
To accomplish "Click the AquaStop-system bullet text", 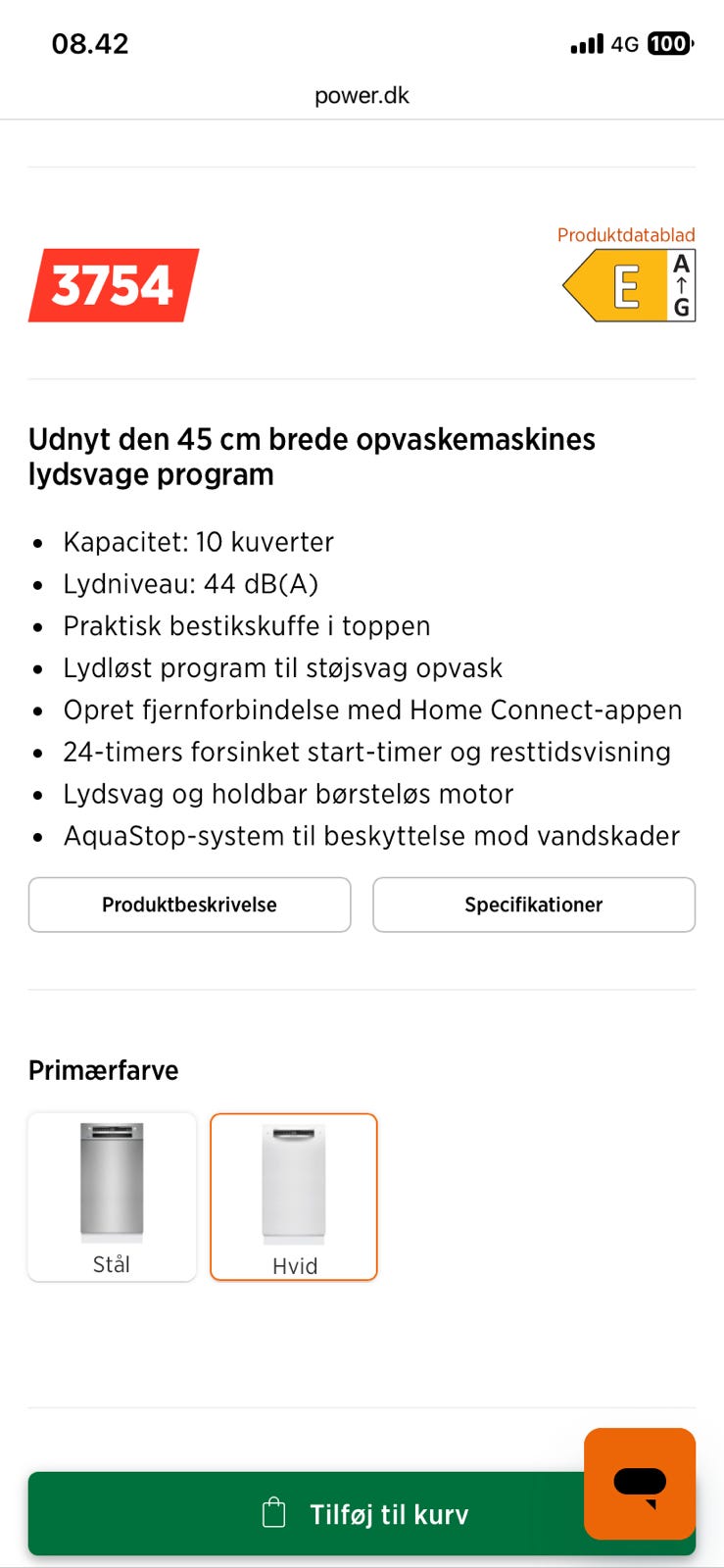I will point(371,836).
